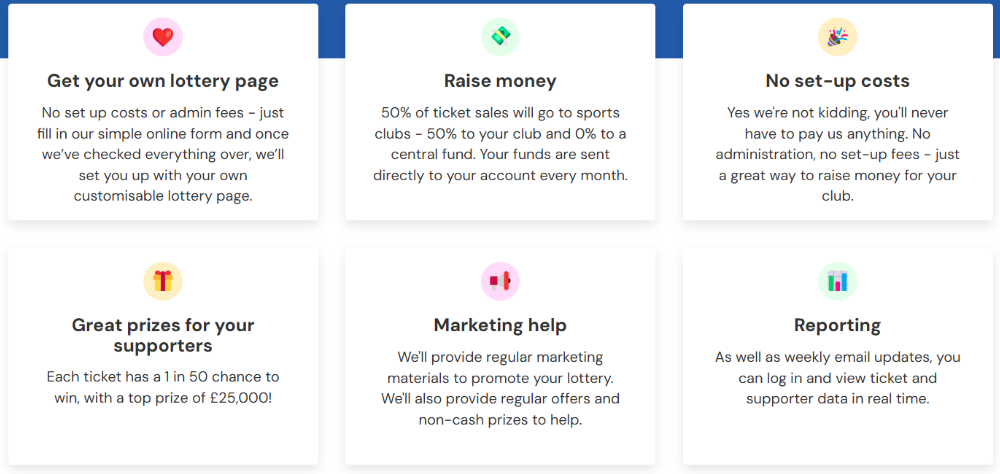Click the customisable lottery page description text
This screenshot has height=474, width=1000.
(x=163, y=154)
